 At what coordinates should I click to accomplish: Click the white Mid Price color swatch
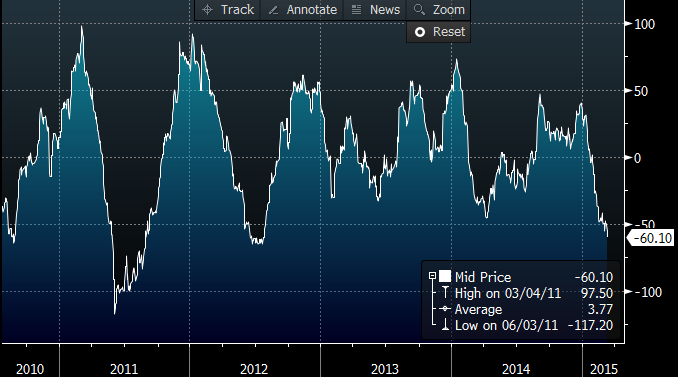click(x=445, y=276)
